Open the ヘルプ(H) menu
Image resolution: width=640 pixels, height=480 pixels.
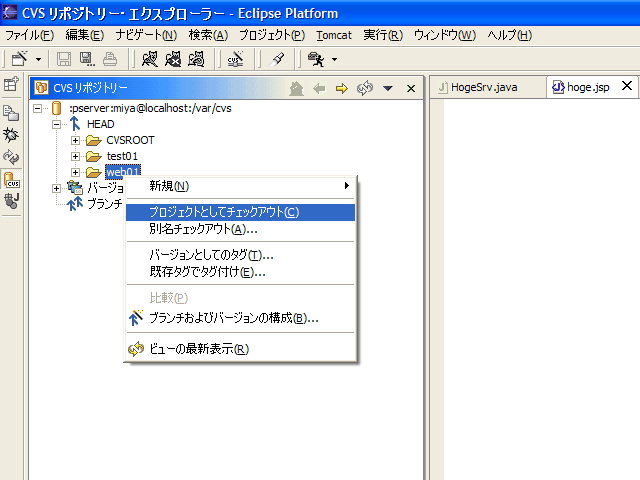509,36
